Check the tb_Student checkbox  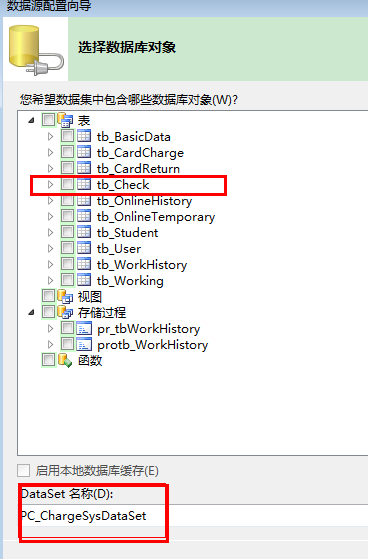coord(67,232)
